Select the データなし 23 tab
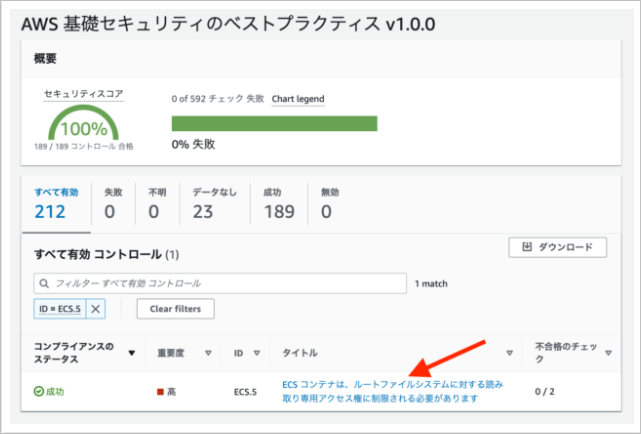This screenshot has height=434, width=641. click(215, 204)
